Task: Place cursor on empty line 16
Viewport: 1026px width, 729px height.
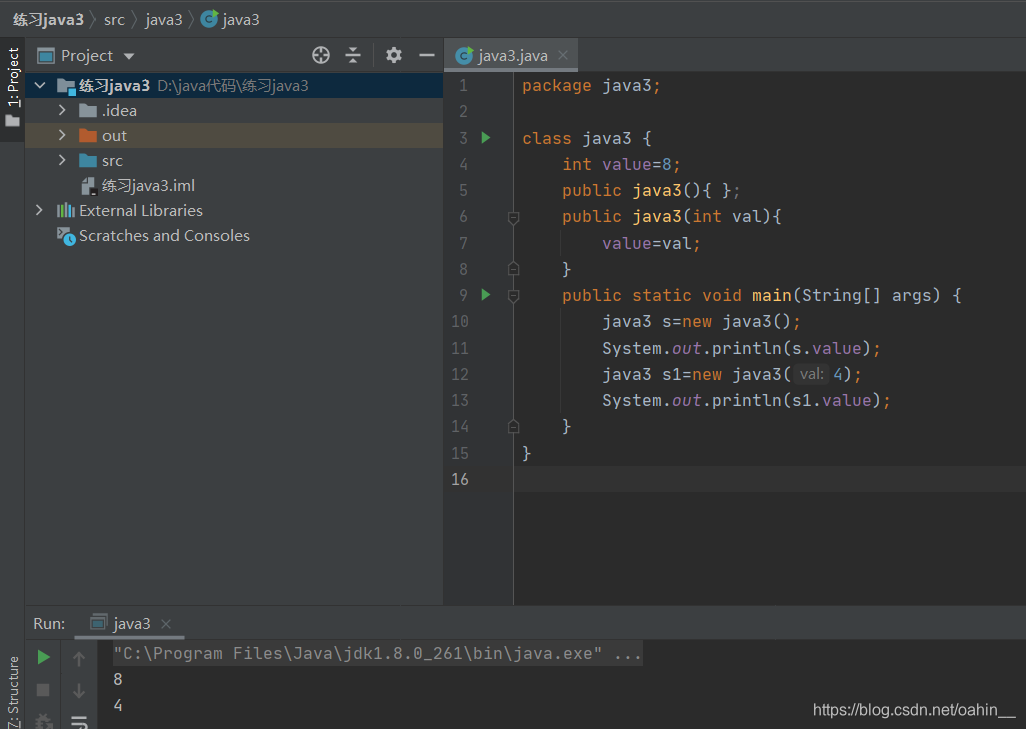Action: tap(770, 479)
